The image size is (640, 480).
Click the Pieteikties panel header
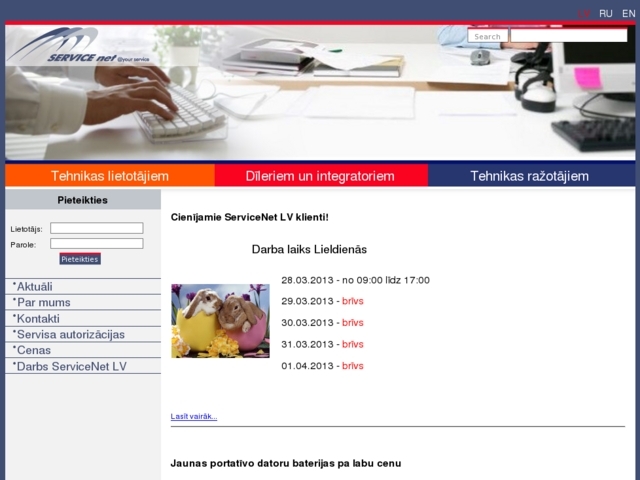83,200
